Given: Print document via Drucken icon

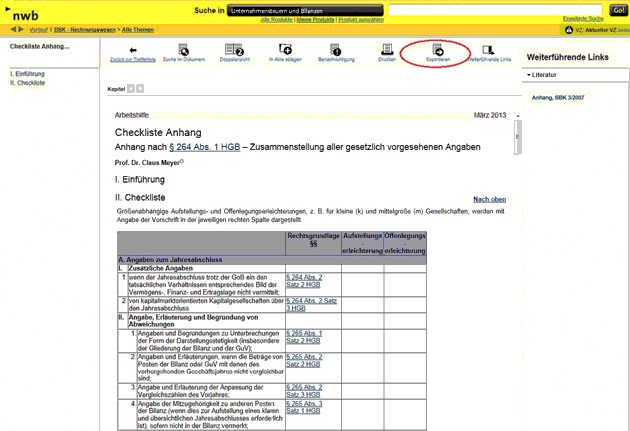Looking at the screenshot, I should click(x=387, y=49).
